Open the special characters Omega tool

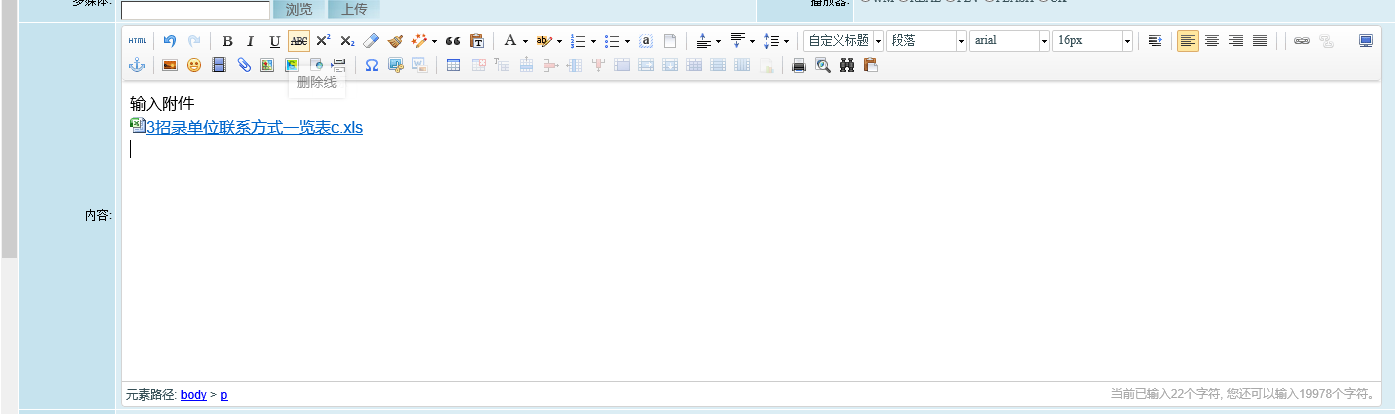(x=372, y=65)
